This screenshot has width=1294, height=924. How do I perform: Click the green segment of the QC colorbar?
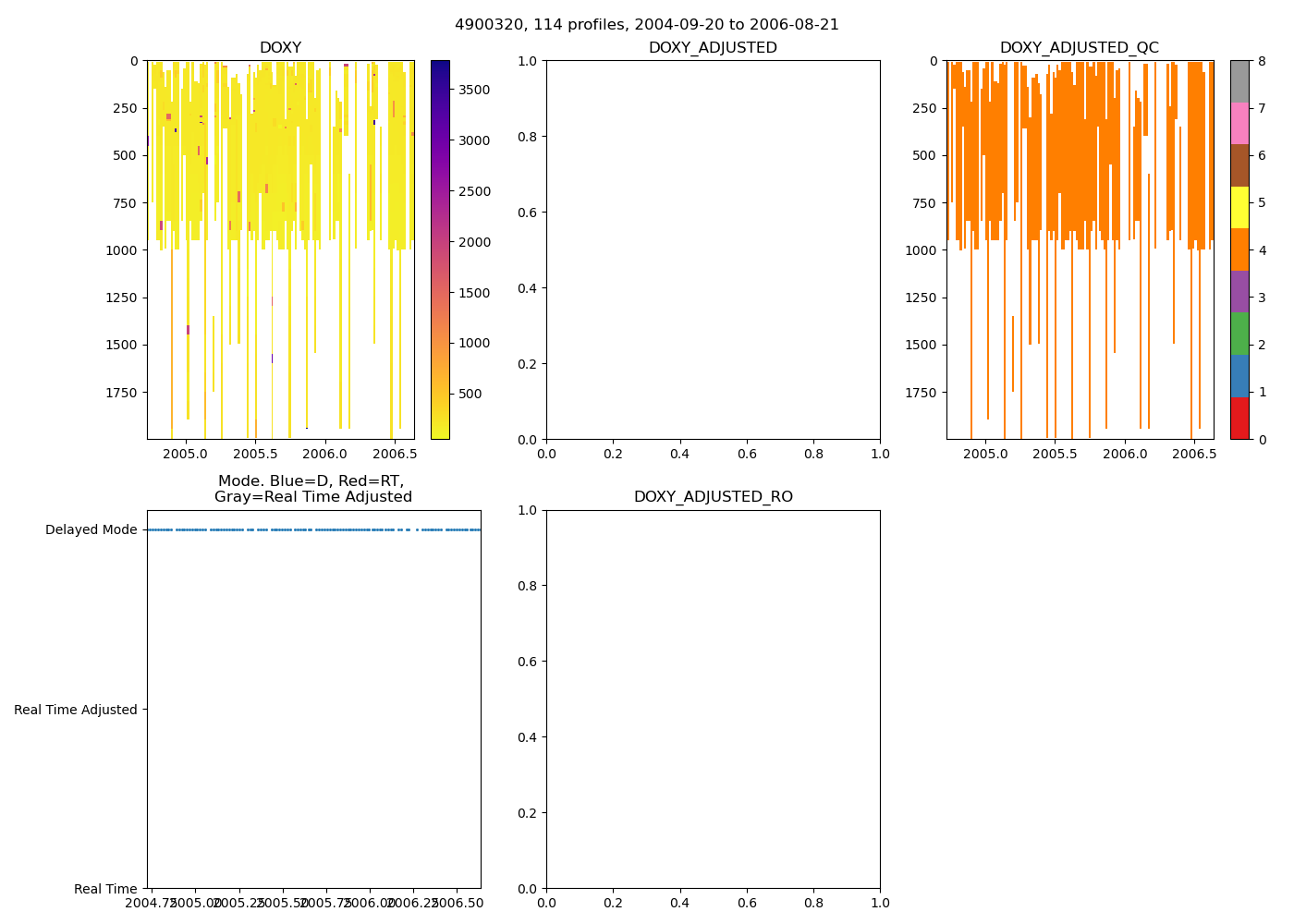[1239, 334]
